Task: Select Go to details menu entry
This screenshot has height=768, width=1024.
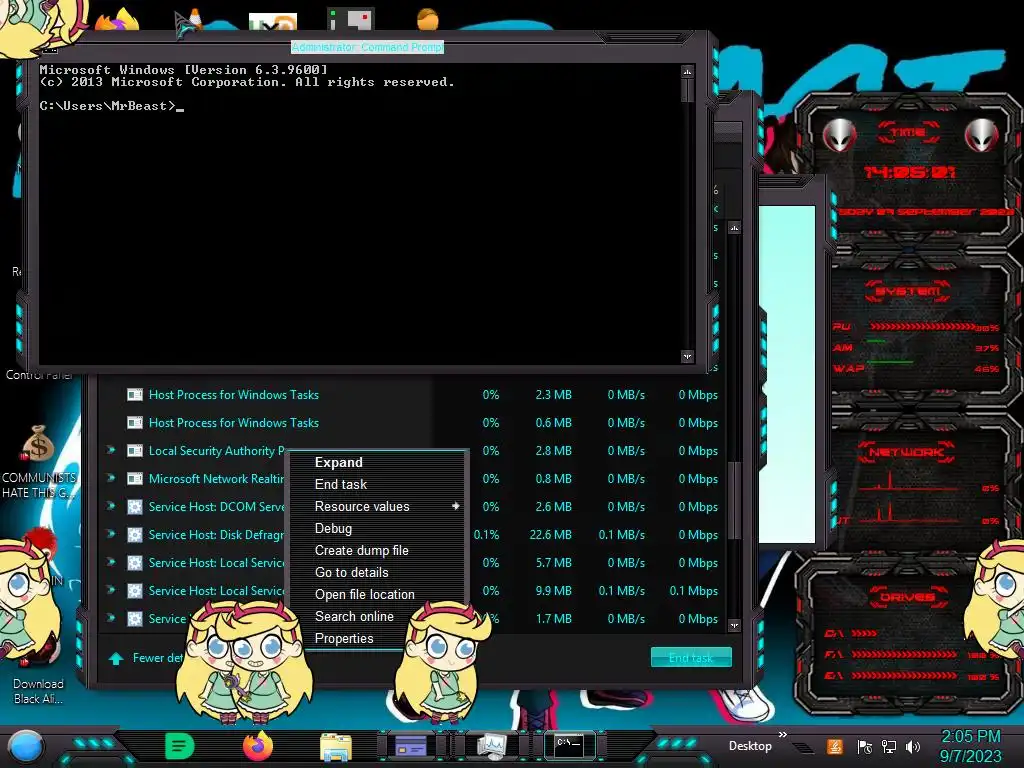Action: [378, 573]
